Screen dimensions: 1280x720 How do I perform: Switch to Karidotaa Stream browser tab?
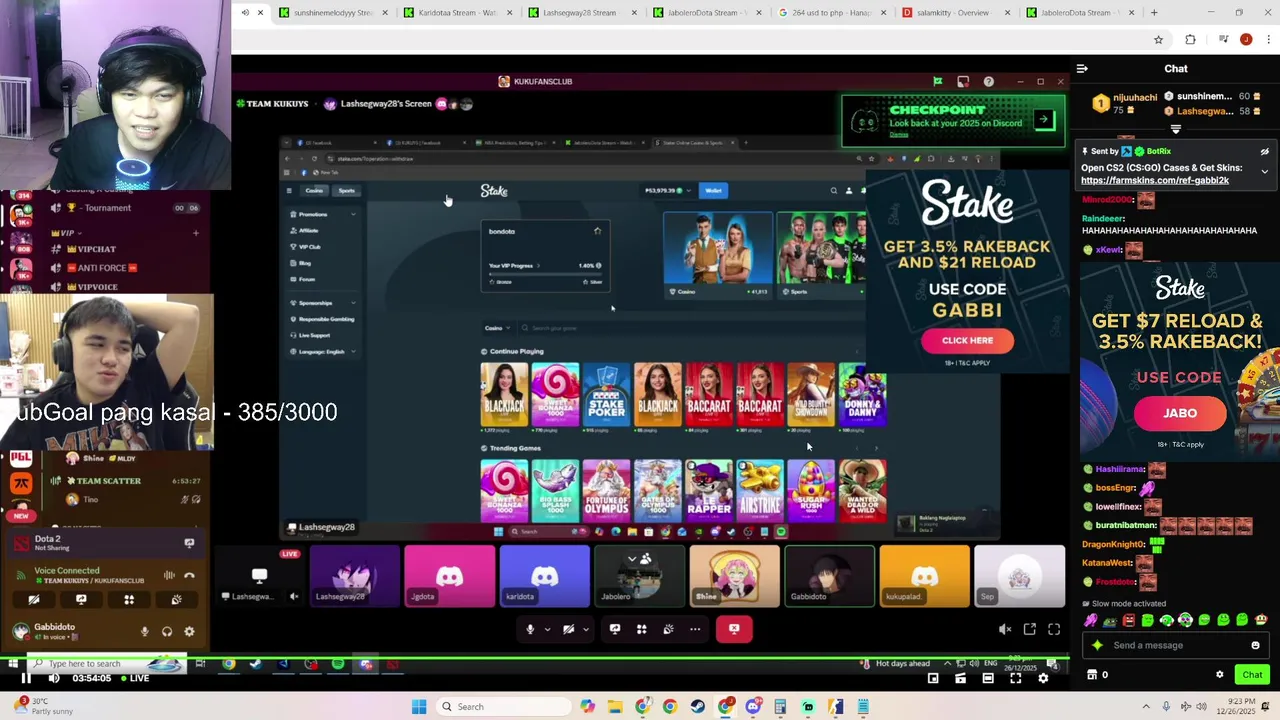[x=456, y=13]
